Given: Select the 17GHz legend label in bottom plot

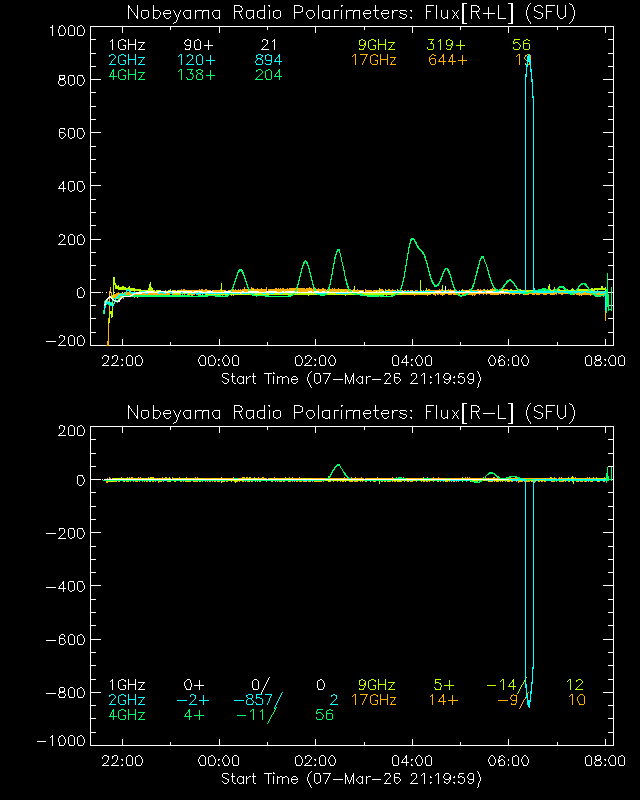Looking at the screenshot, I should tap(374, 700).
